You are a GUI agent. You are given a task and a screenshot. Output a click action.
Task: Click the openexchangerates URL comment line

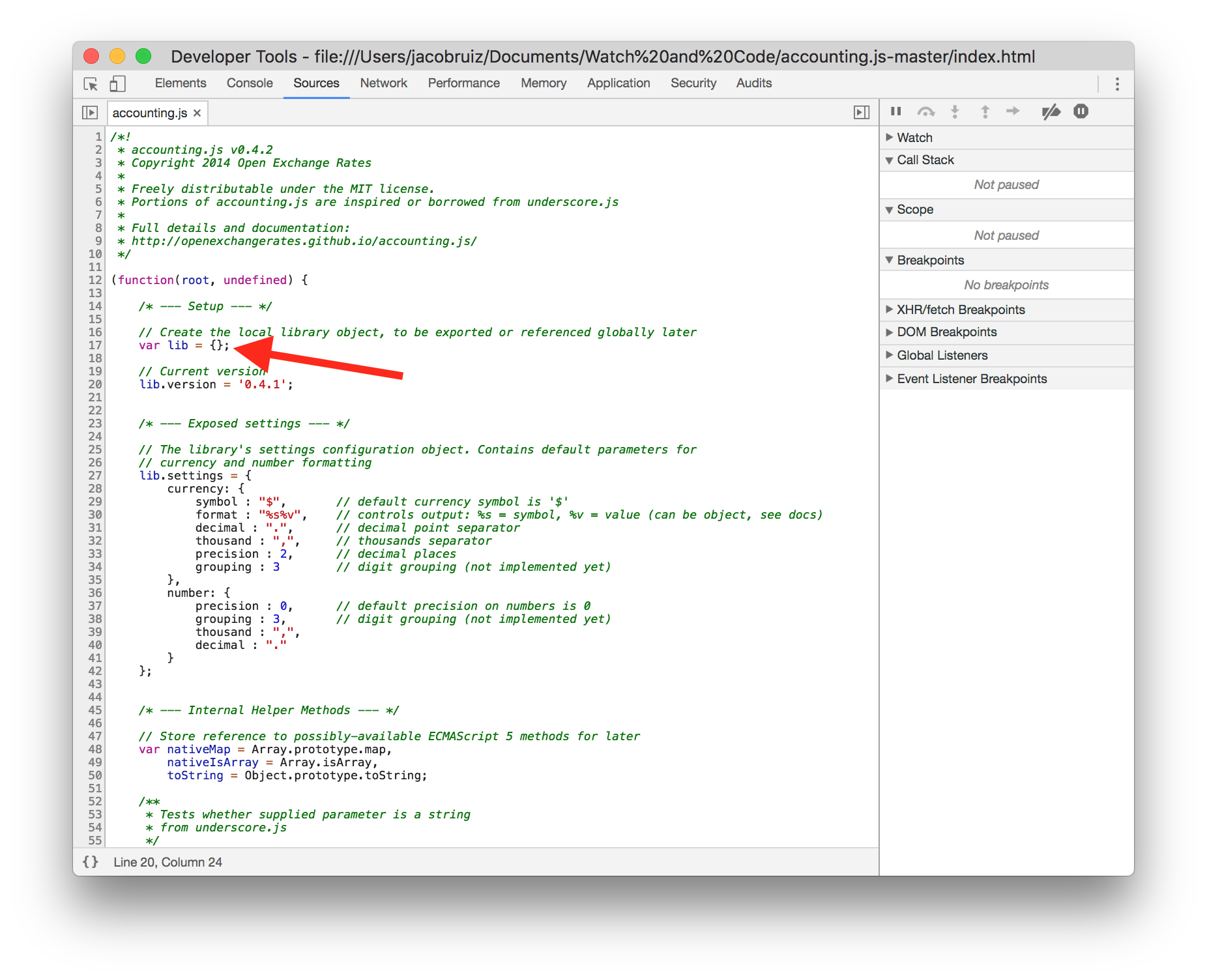297,241
